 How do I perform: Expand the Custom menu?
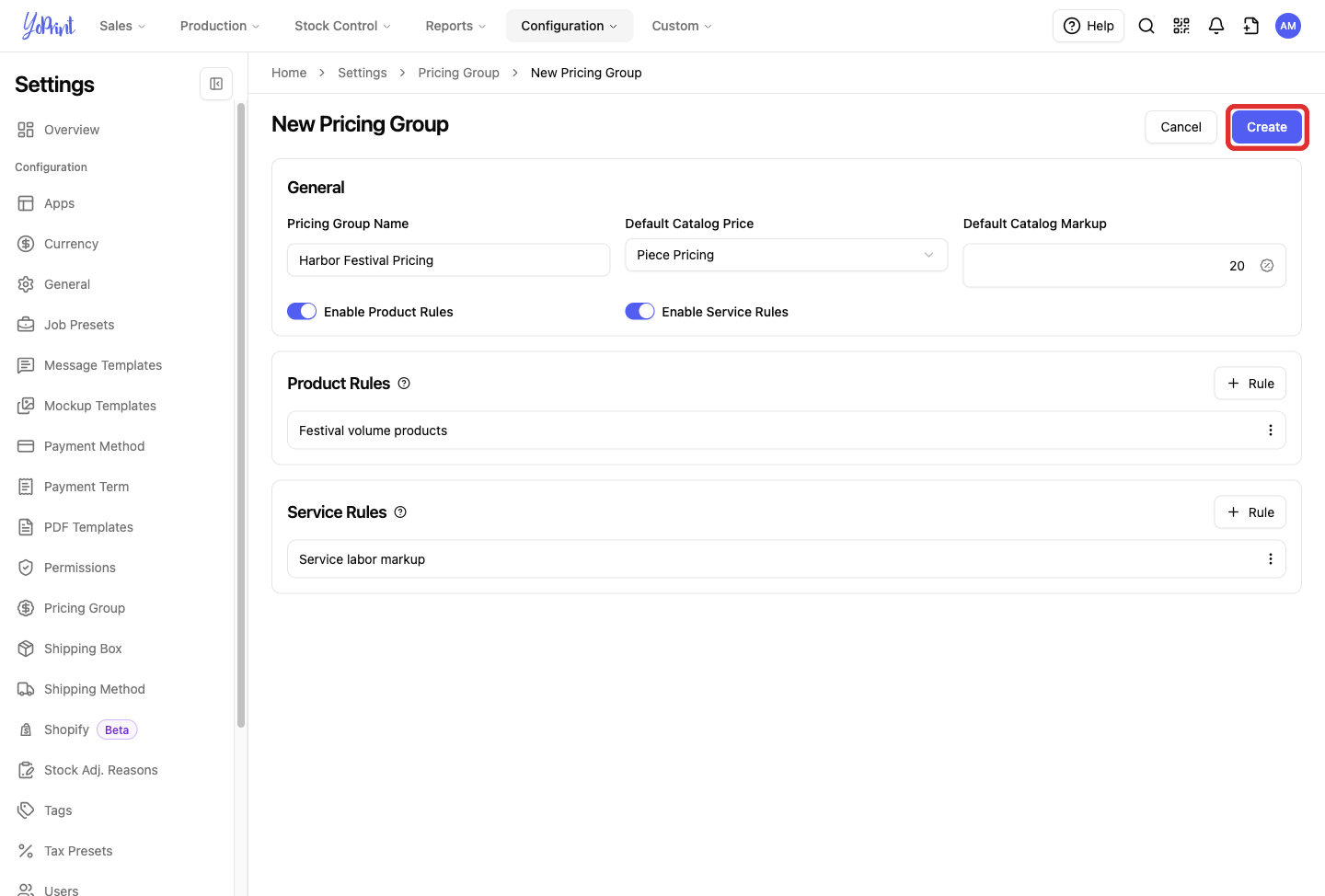(x=682, y=26)
